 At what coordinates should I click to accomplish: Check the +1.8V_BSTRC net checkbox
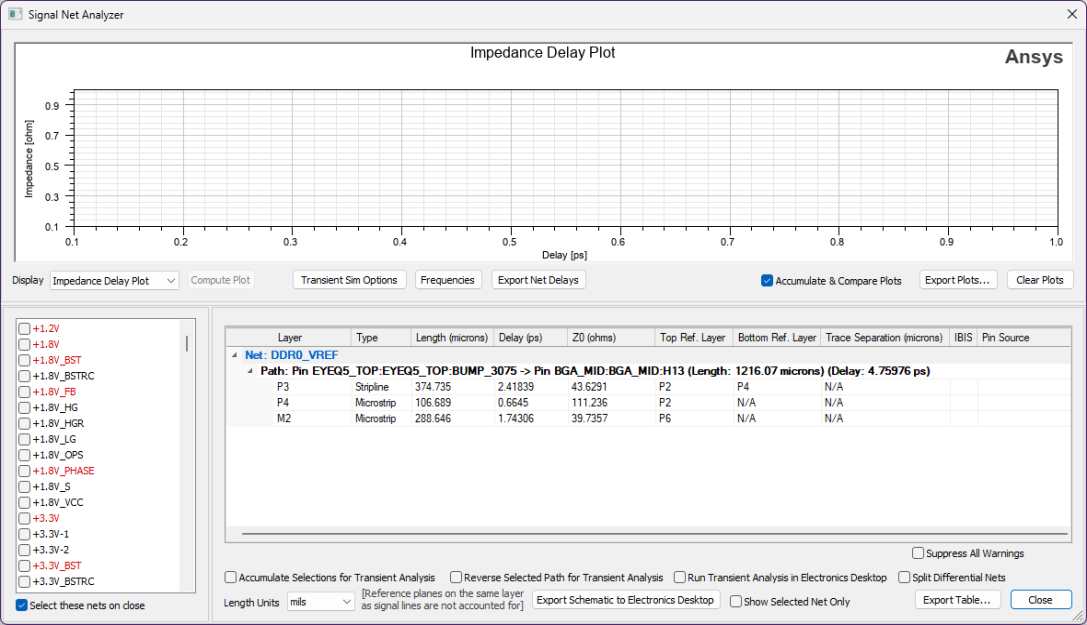click(x=24, y=376)
